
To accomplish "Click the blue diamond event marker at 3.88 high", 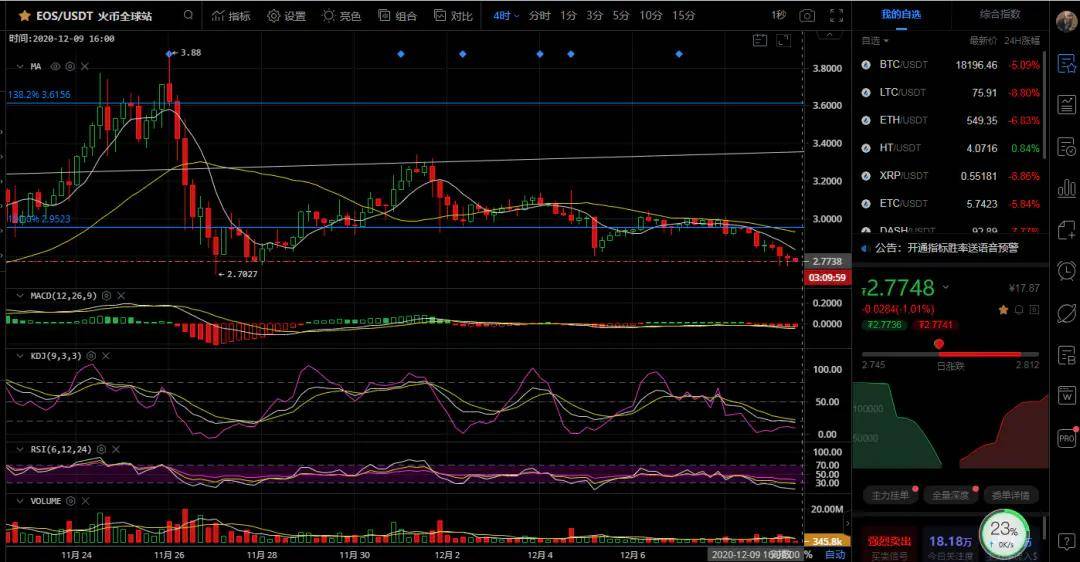I will 169,53.
